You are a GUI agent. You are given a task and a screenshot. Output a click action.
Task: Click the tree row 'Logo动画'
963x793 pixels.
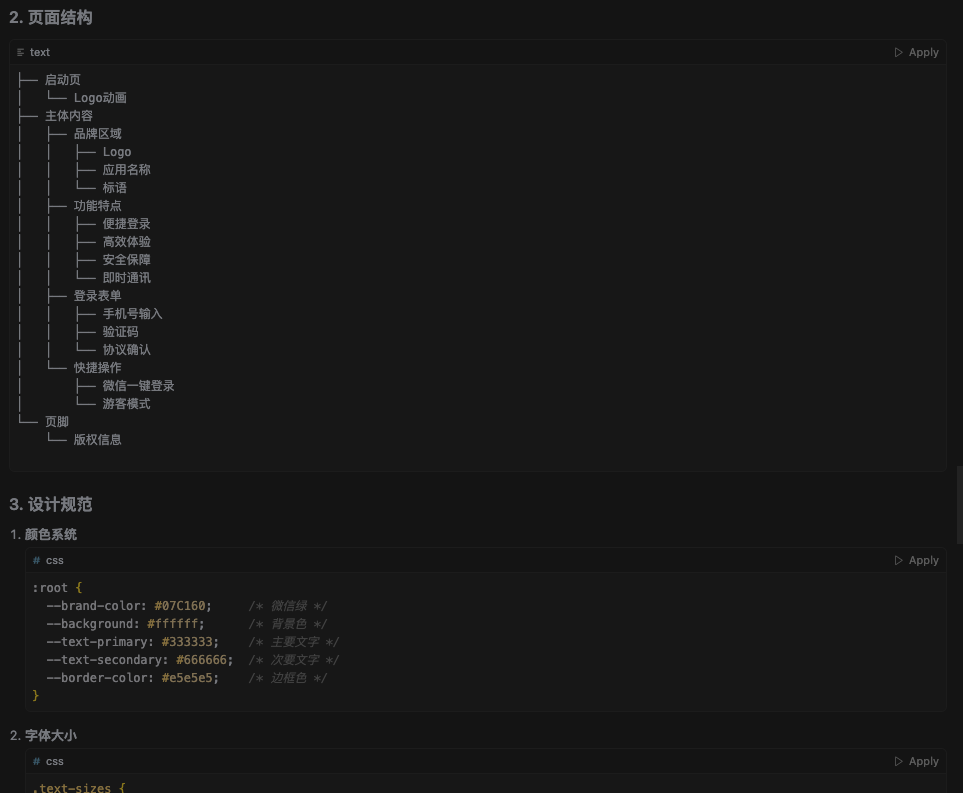[100, 98]
